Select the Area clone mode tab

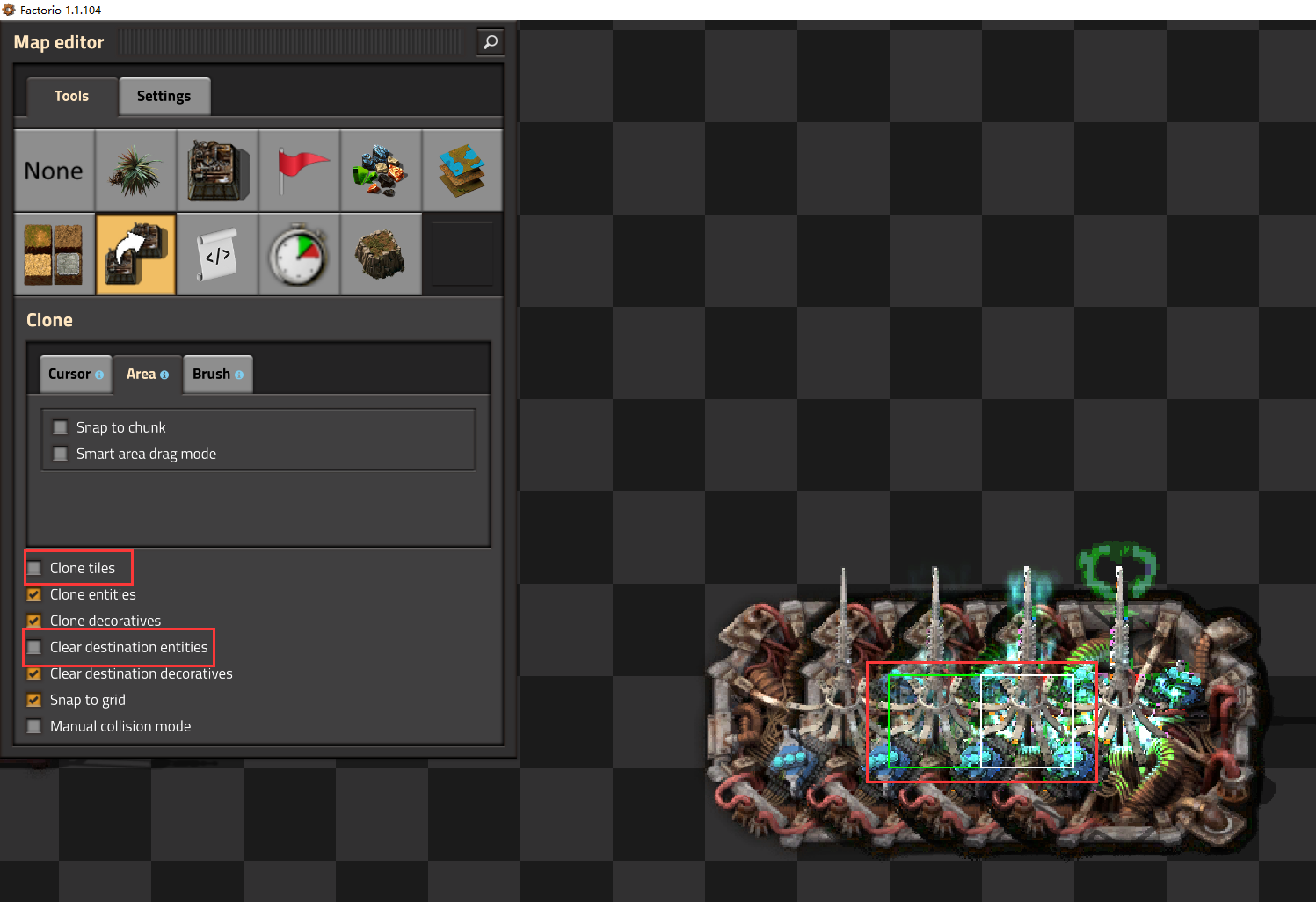click(148, 375)
